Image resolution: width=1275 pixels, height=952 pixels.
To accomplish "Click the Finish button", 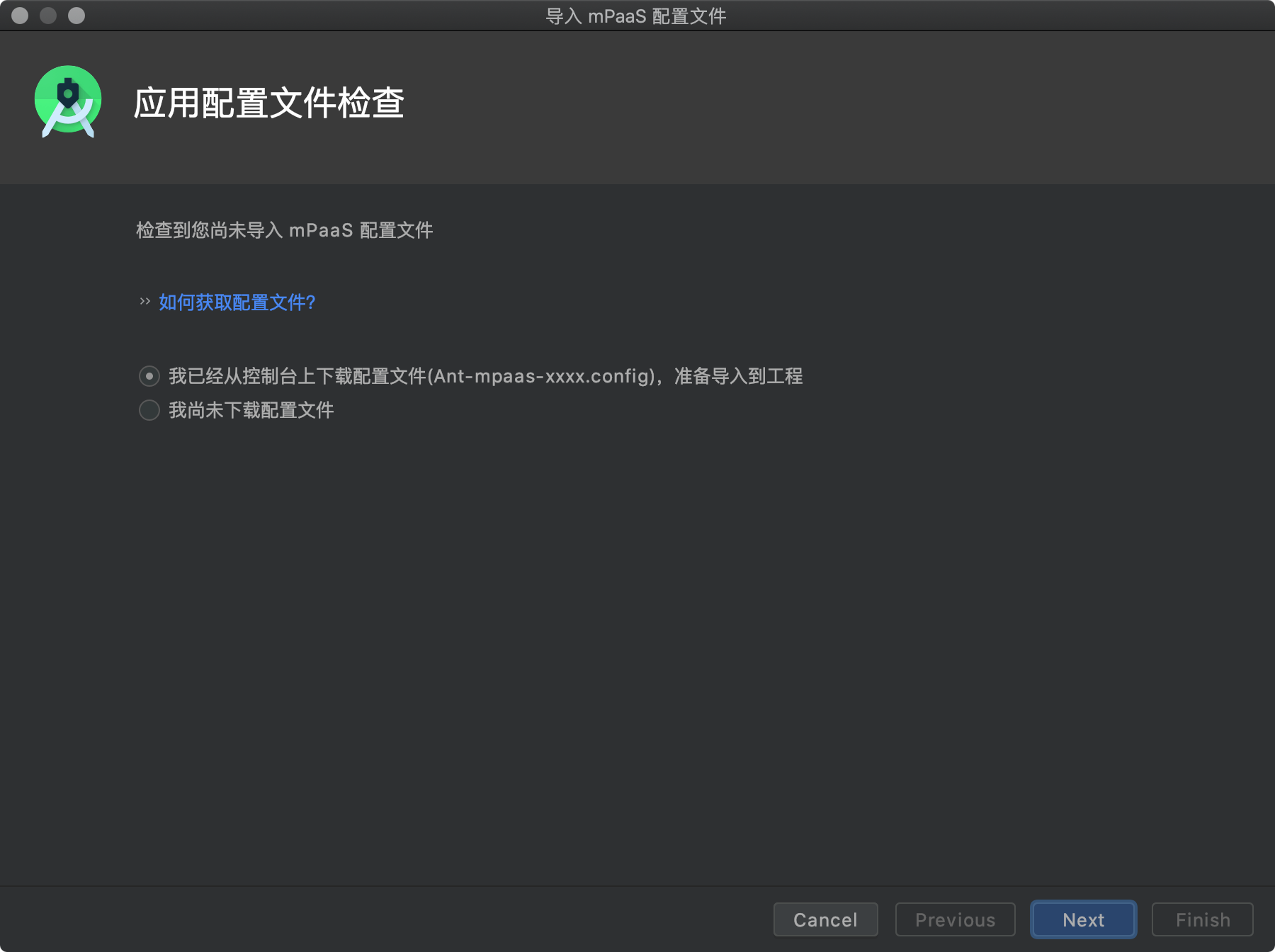I will (x=1203, y=919).
